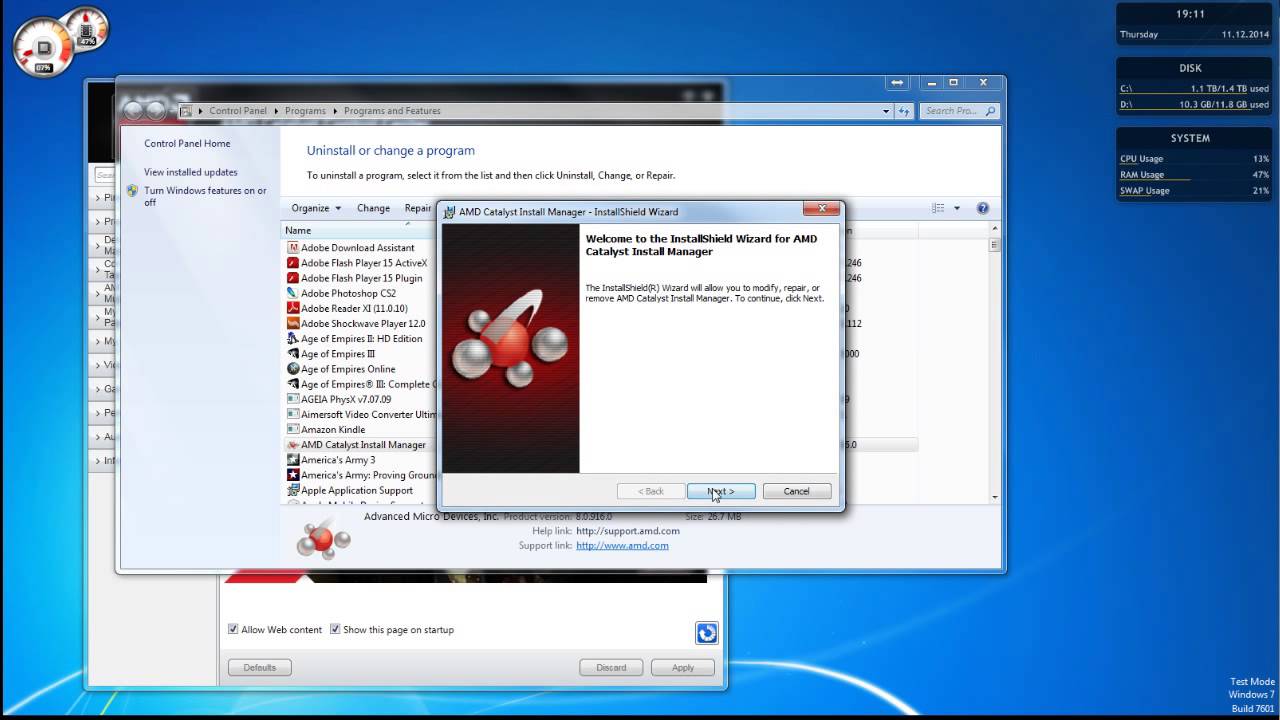1280x720 pixels.
Task: Click the shield icon beside Turn Windows features
Action: click(x=133, y=190)
